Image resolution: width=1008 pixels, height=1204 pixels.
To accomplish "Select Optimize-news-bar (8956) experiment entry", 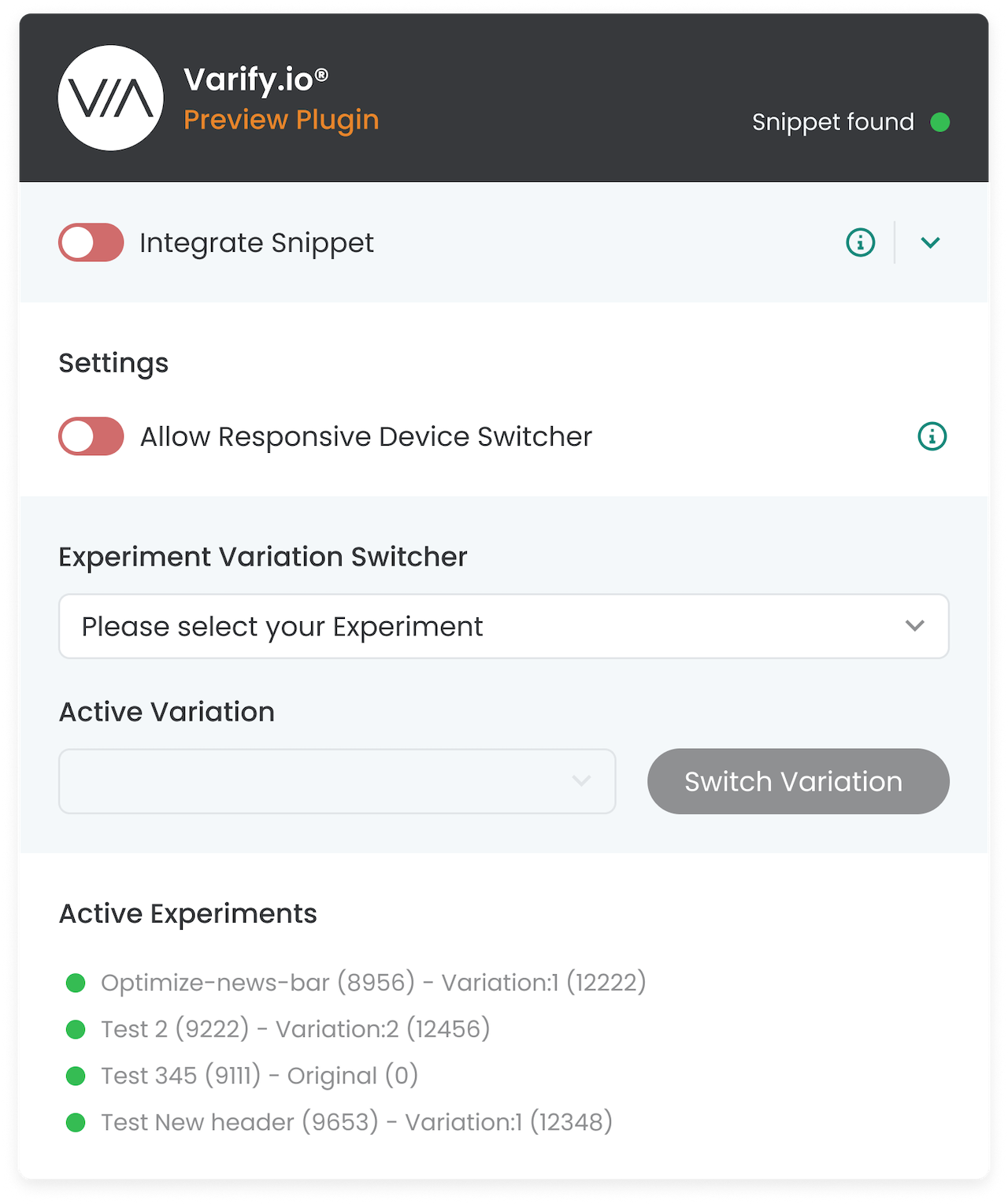I will (373, 983).
